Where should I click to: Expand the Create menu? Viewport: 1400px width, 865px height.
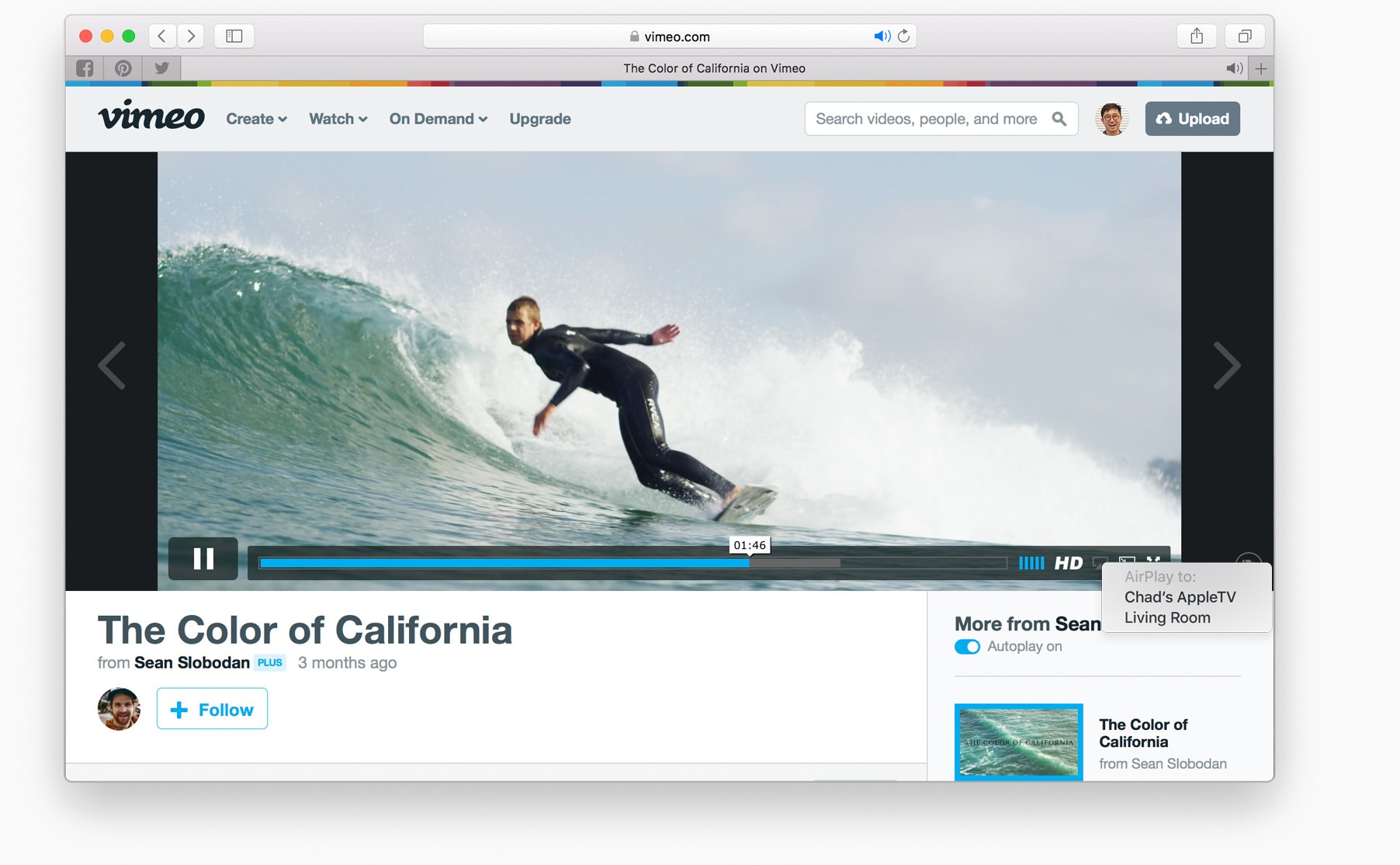(x=257, y=119)
